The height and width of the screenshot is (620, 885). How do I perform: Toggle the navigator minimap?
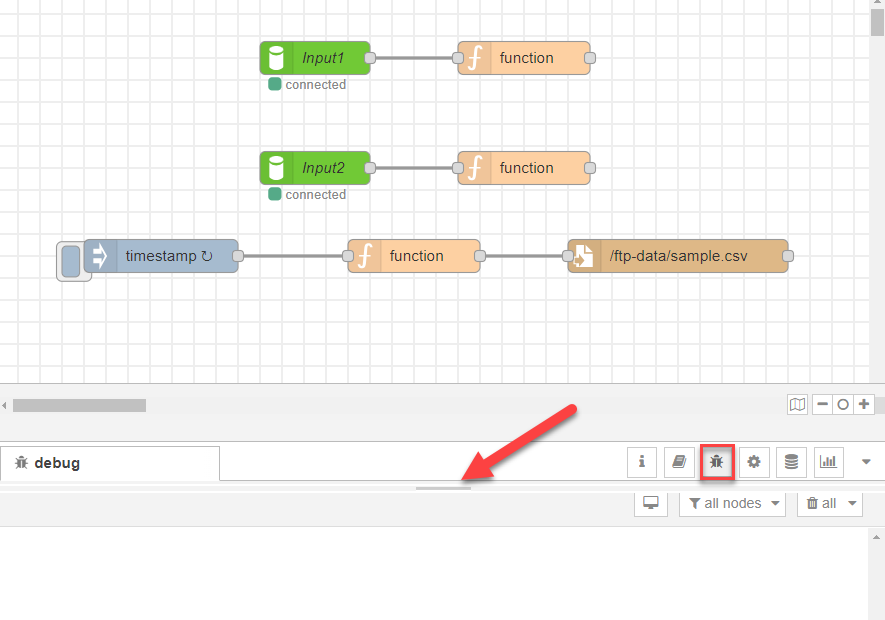tap(797, 405)
